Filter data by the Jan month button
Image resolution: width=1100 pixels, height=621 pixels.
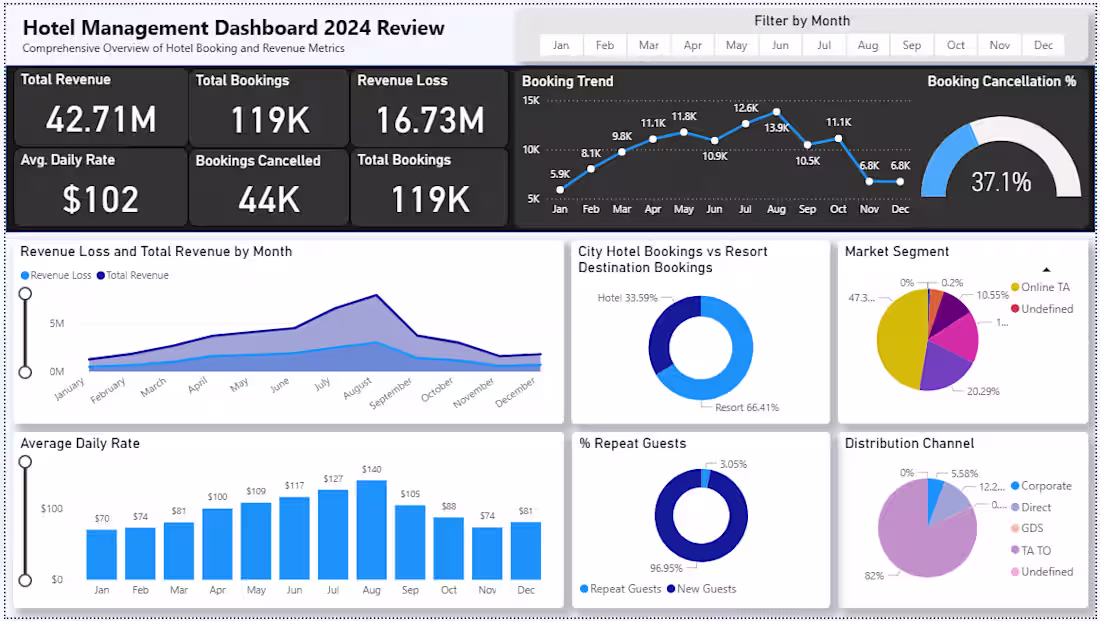(x=561, y=45)
